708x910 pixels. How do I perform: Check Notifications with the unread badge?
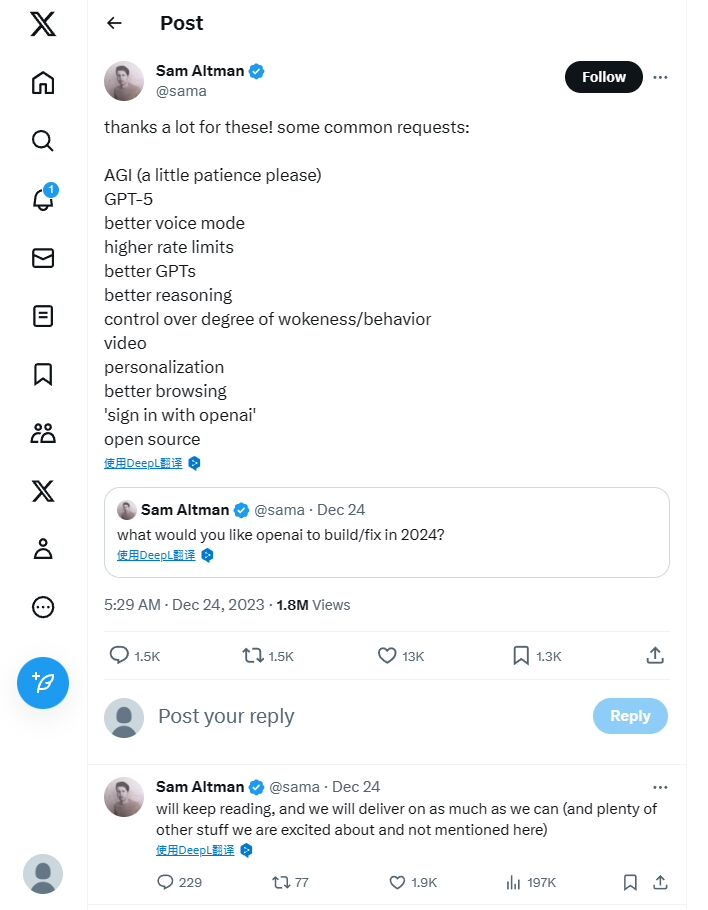[42, 199]
